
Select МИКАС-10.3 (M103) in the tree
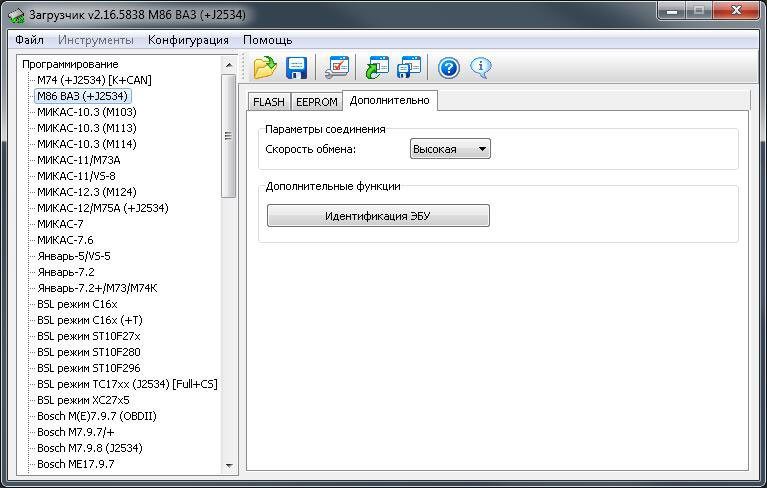(x=86, y=112)
